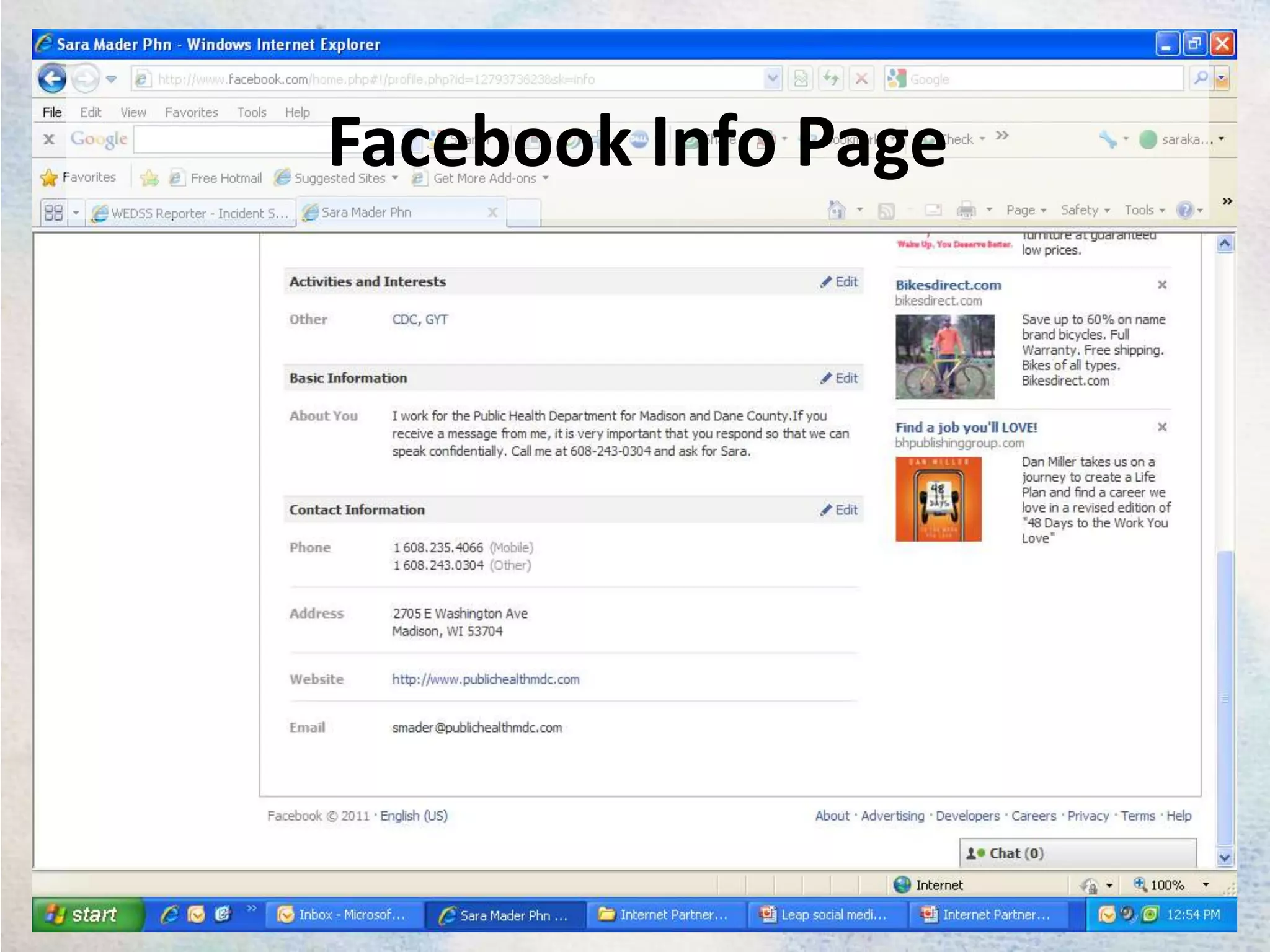Open the Favorites menu
The width and height of the screenshot is (1270, 952).
[x=192, y=112]
